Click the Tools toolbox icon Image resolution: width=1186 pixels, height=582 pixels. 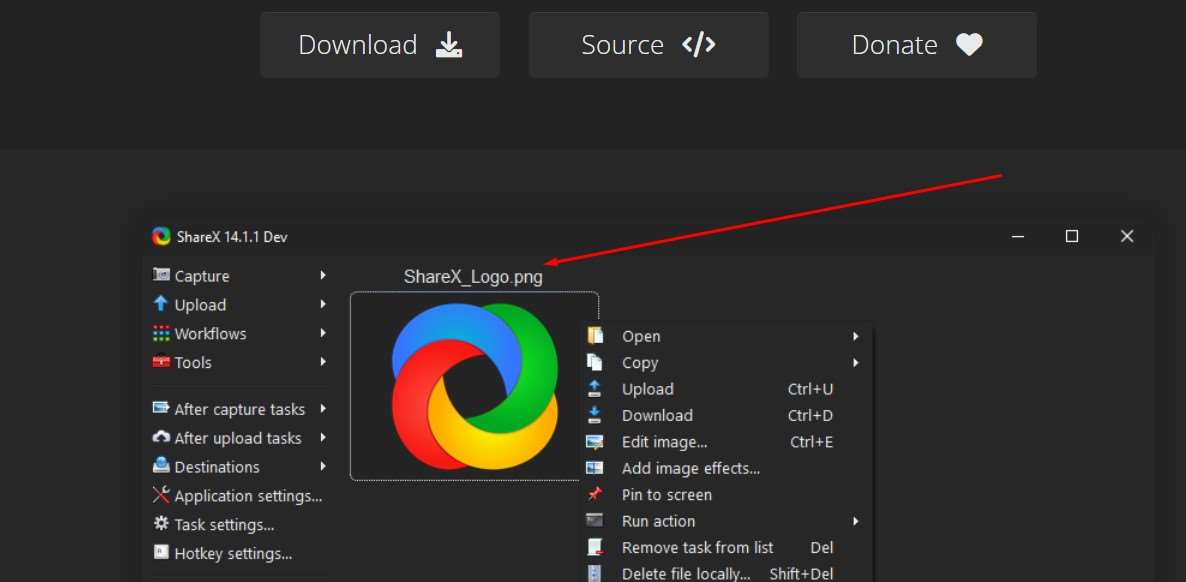[160, 362]
